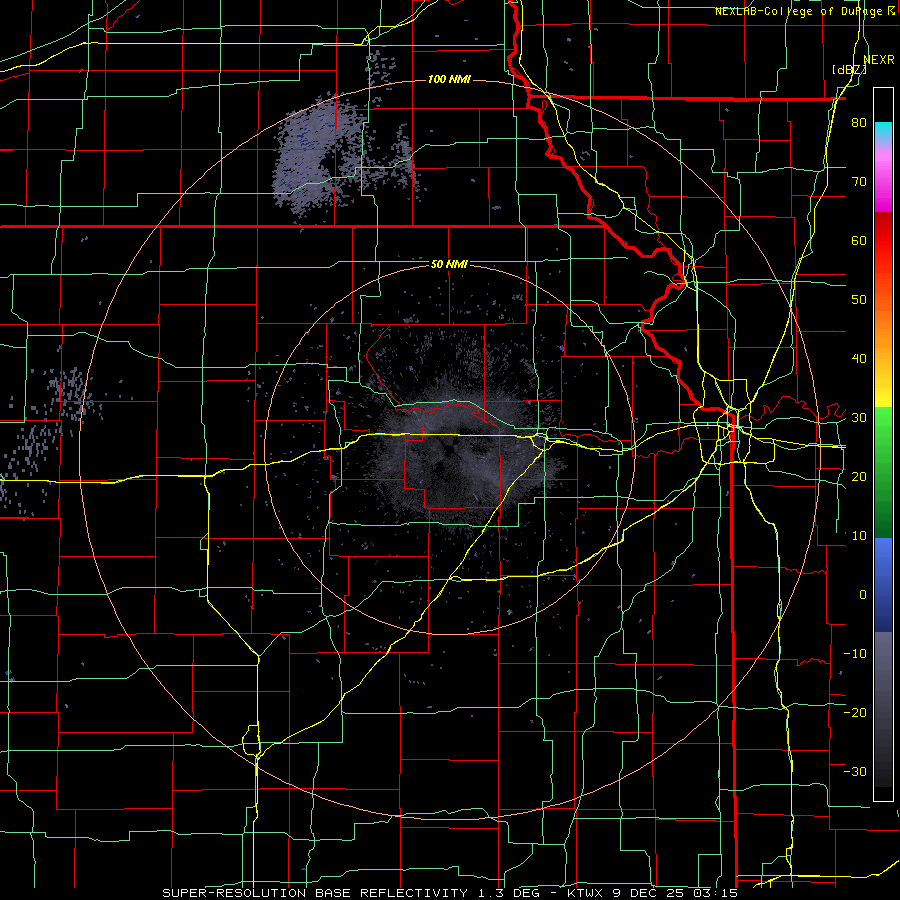The height and width of the screenshot is (900, 900).
Task: Click the 40 dBZ scale value
Action: tap(859, 359)
